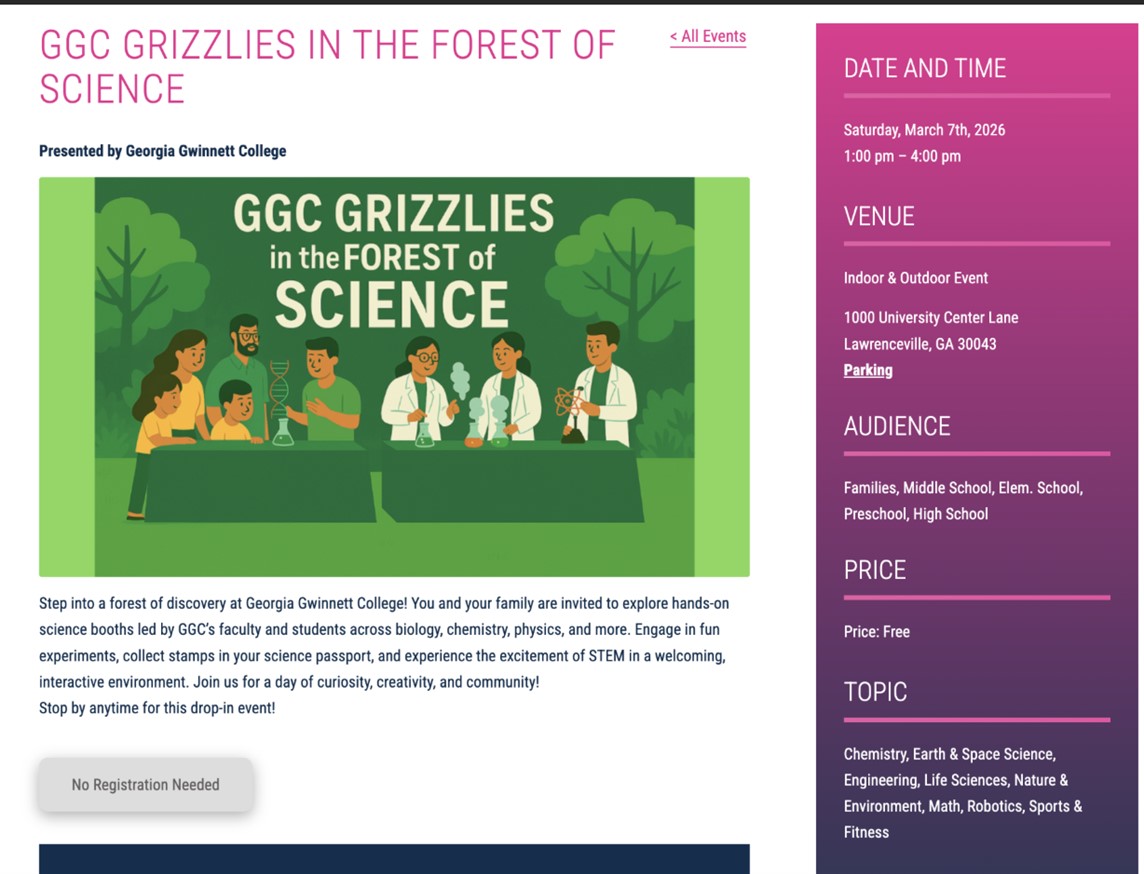The image size is (1144, 874).
Task: Click the 'Price: Free' text
Action: coord(876,632)
